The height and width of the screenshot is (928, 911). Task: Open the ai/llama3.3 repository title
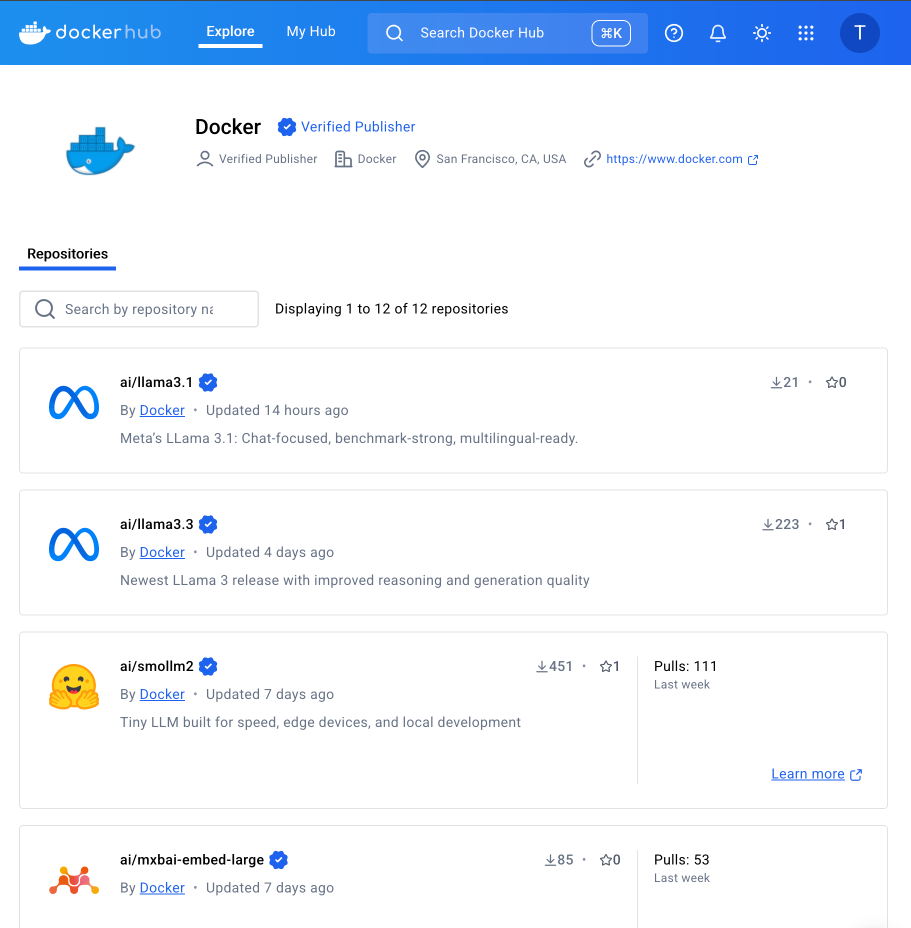coord(156,524)
